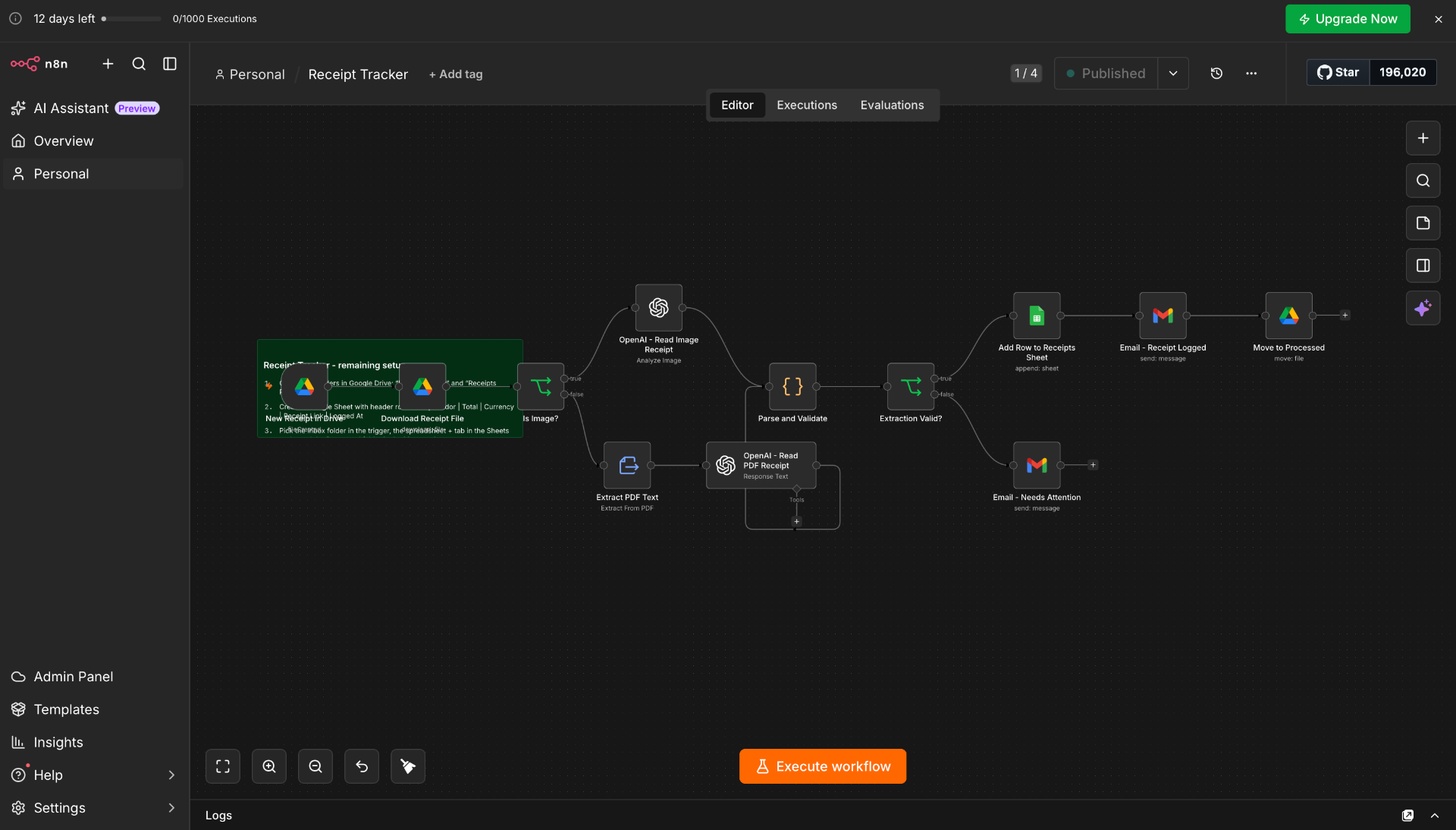The height and width of the screenshot is (830, 1456).
Task: Pop out the logs panel icon
Action: [x=1407, y=816]
